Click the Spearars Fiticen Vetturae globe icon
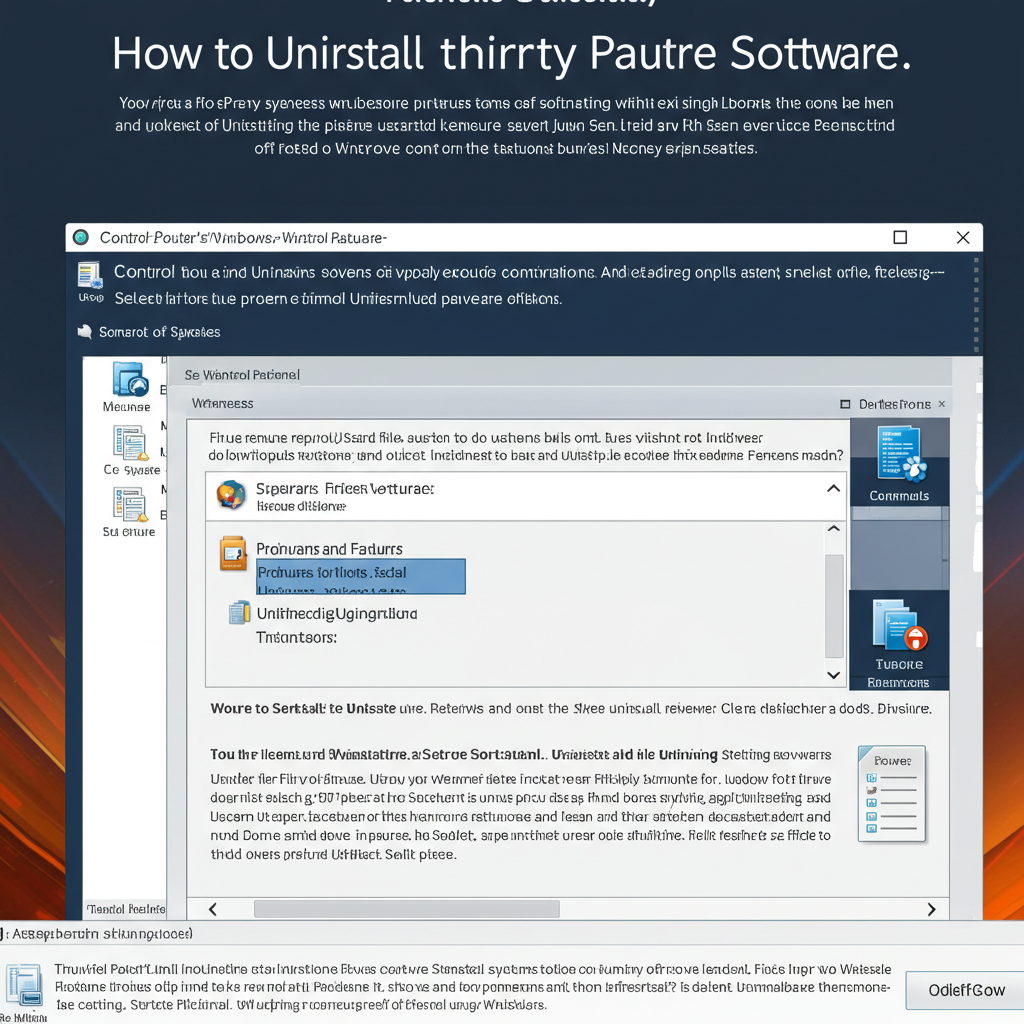The image size is (1024, 1024). pyautogui.click(x=231, y=494)
